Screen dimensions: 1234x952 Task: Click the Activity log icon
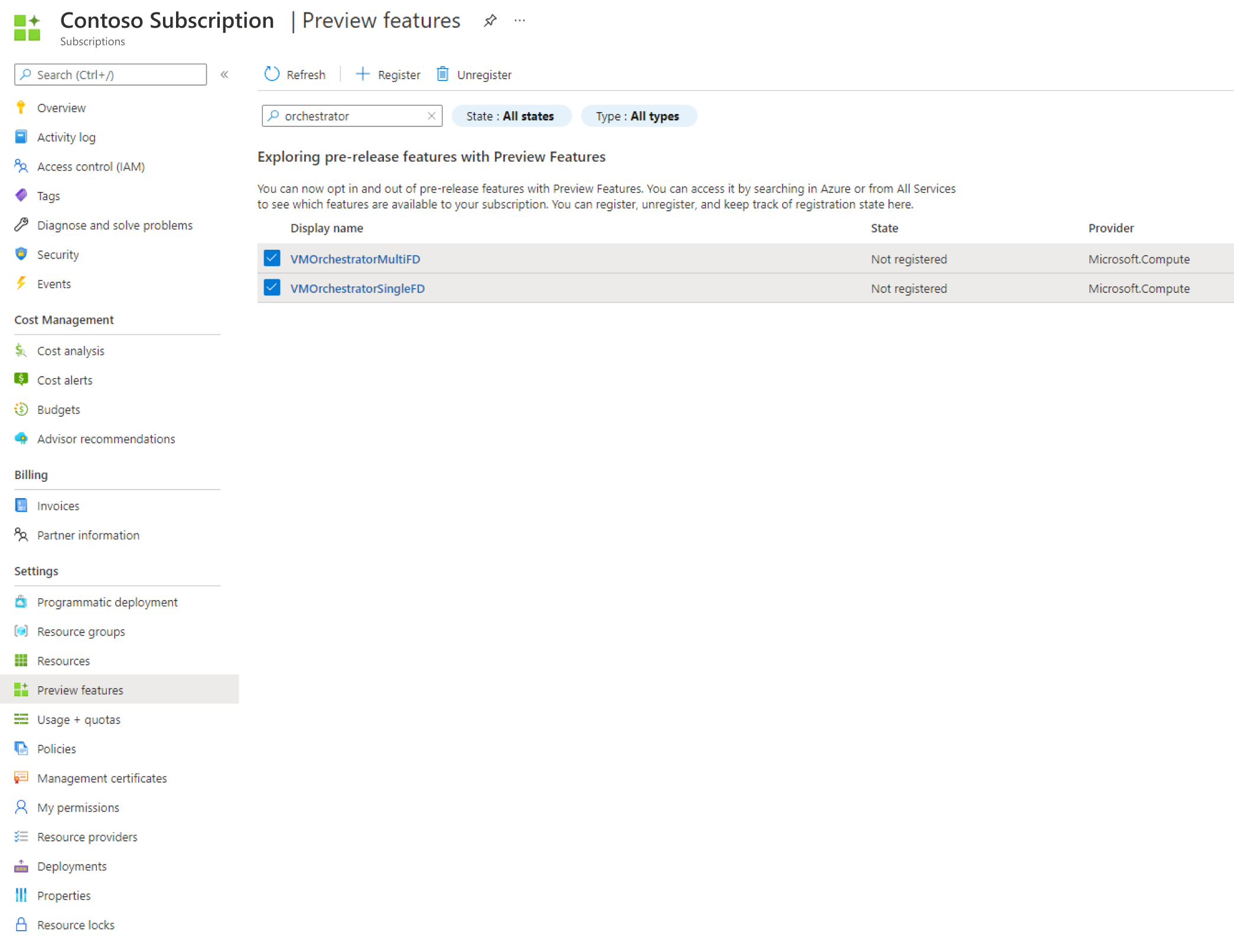point(21,137)
